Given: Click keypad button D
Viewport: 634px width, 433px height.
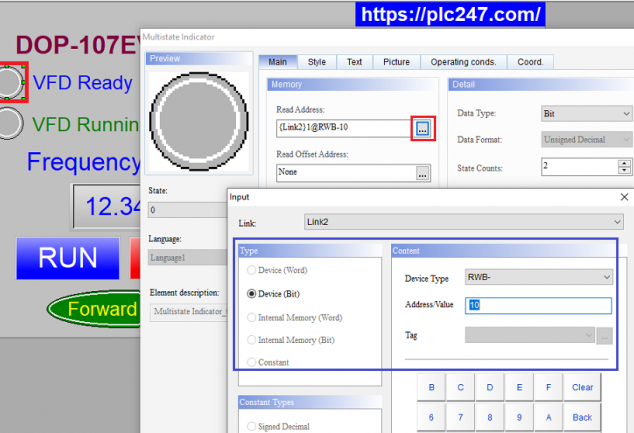Looking at the screenshot, I should pos(490,387).
